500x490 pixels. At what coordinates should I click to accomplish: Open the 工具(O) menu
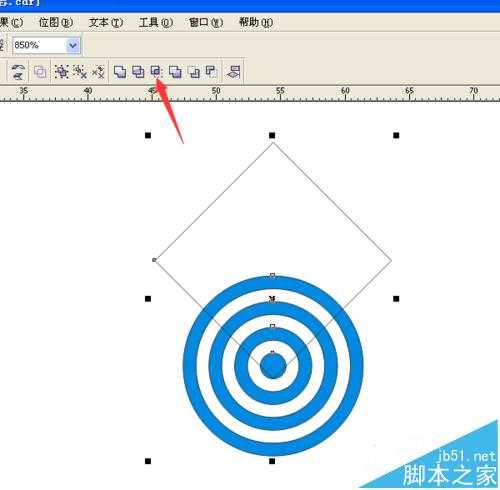coord(156,22)
